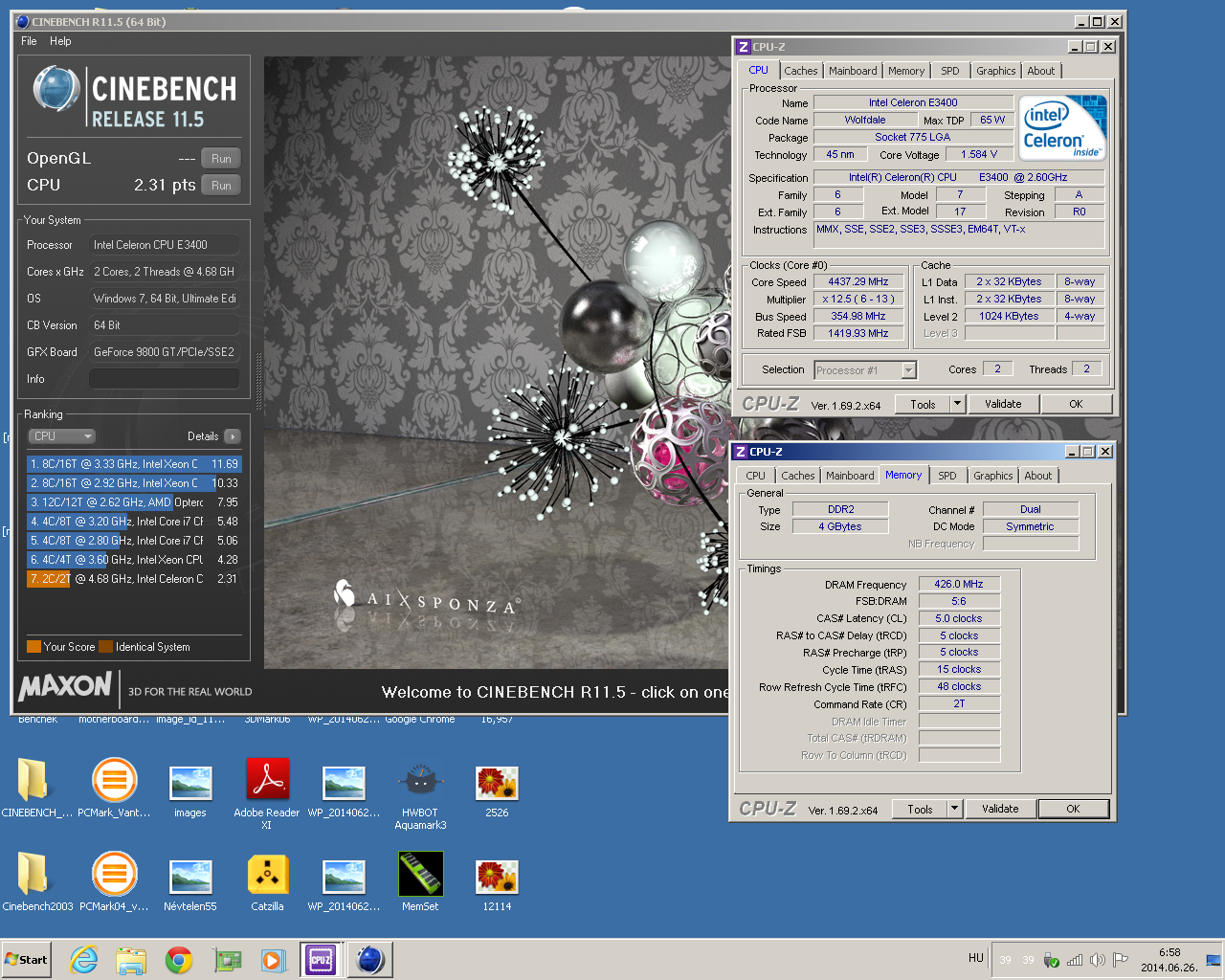Switch to Caches tab in upper CPU-Z
Viewport: 1225px width, 980px height.
point(801,71)
